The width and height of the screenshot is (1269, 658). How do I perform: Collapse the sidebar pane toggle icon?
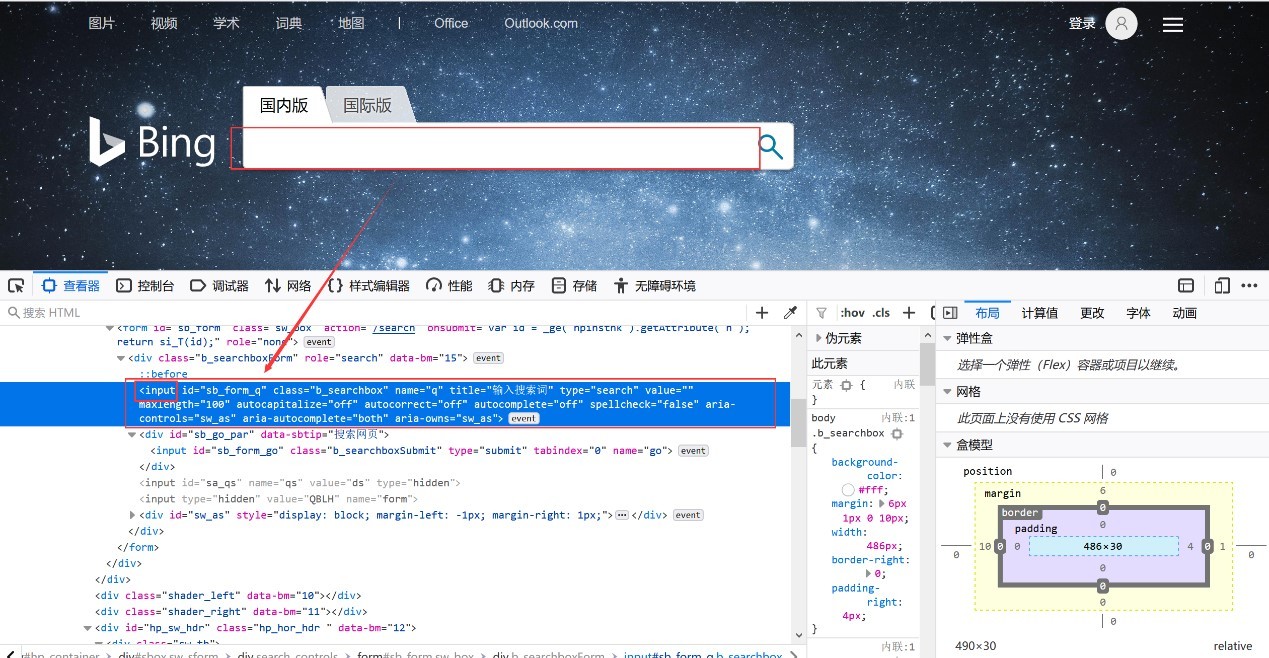(x=950, y=313)
